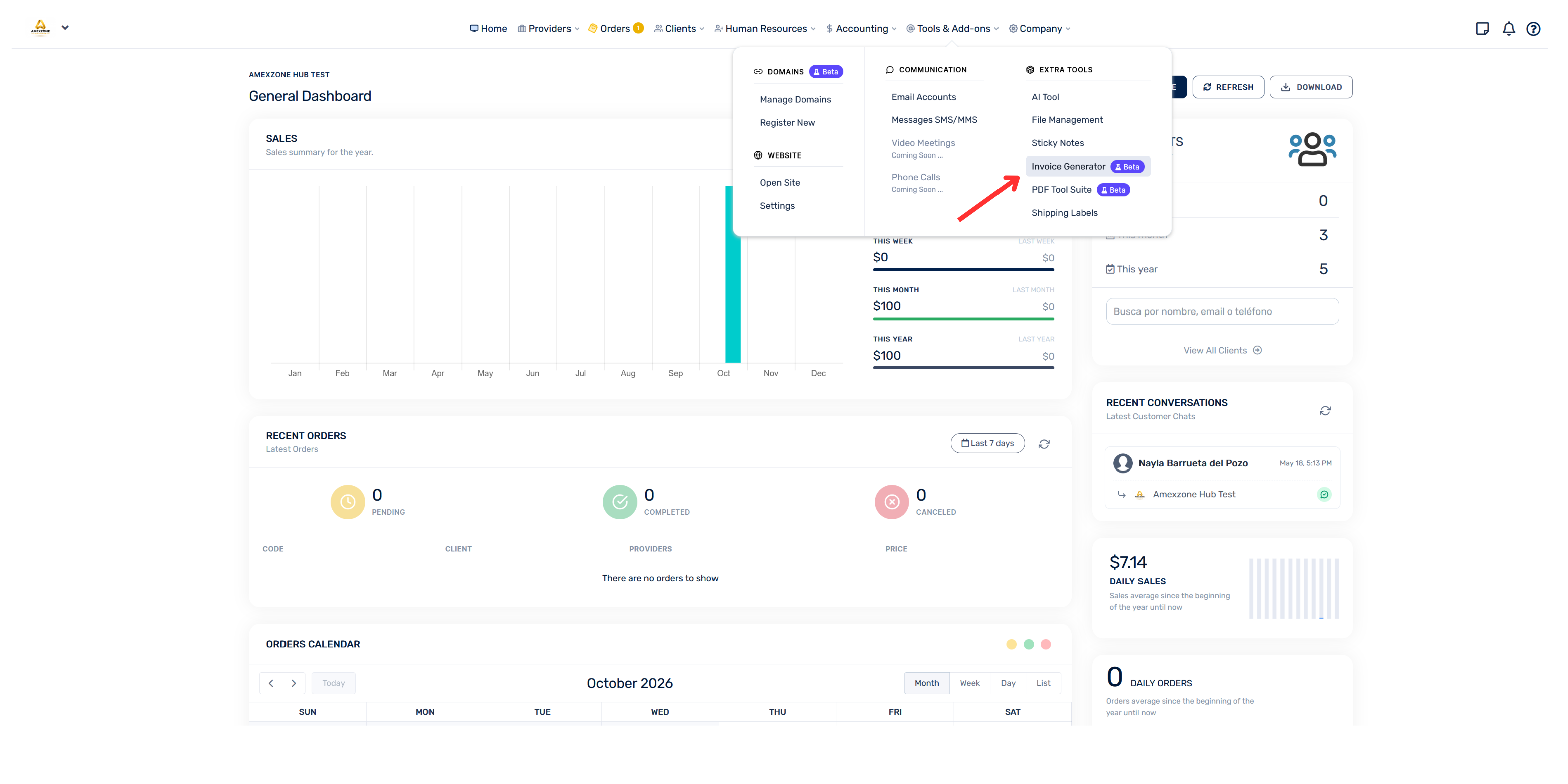Viewport: 1568px width, 784px height.
Task: Expand the Providers menu
Action: [x=548, y=28]
